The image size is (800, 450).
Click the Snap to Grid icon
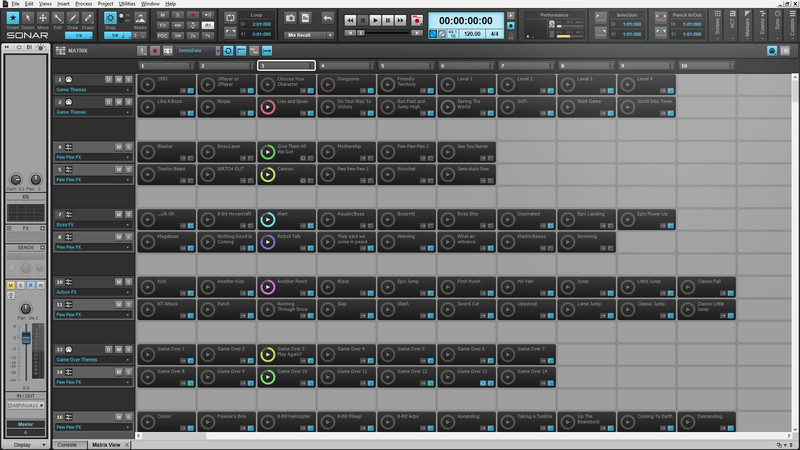[110, 18]
